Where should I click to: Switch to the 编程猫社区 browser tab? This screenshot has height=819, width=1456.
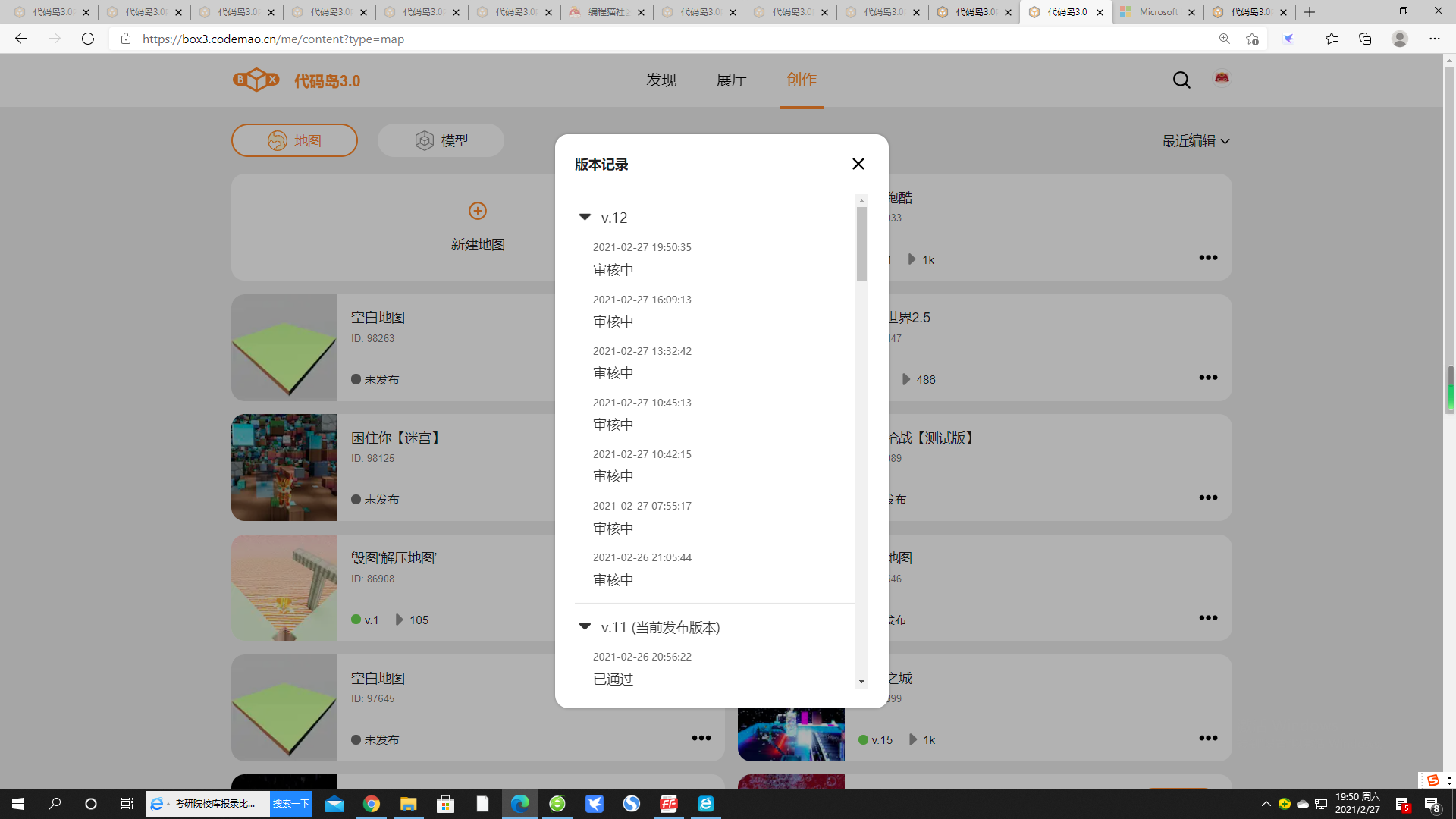(x=607, y=12)
